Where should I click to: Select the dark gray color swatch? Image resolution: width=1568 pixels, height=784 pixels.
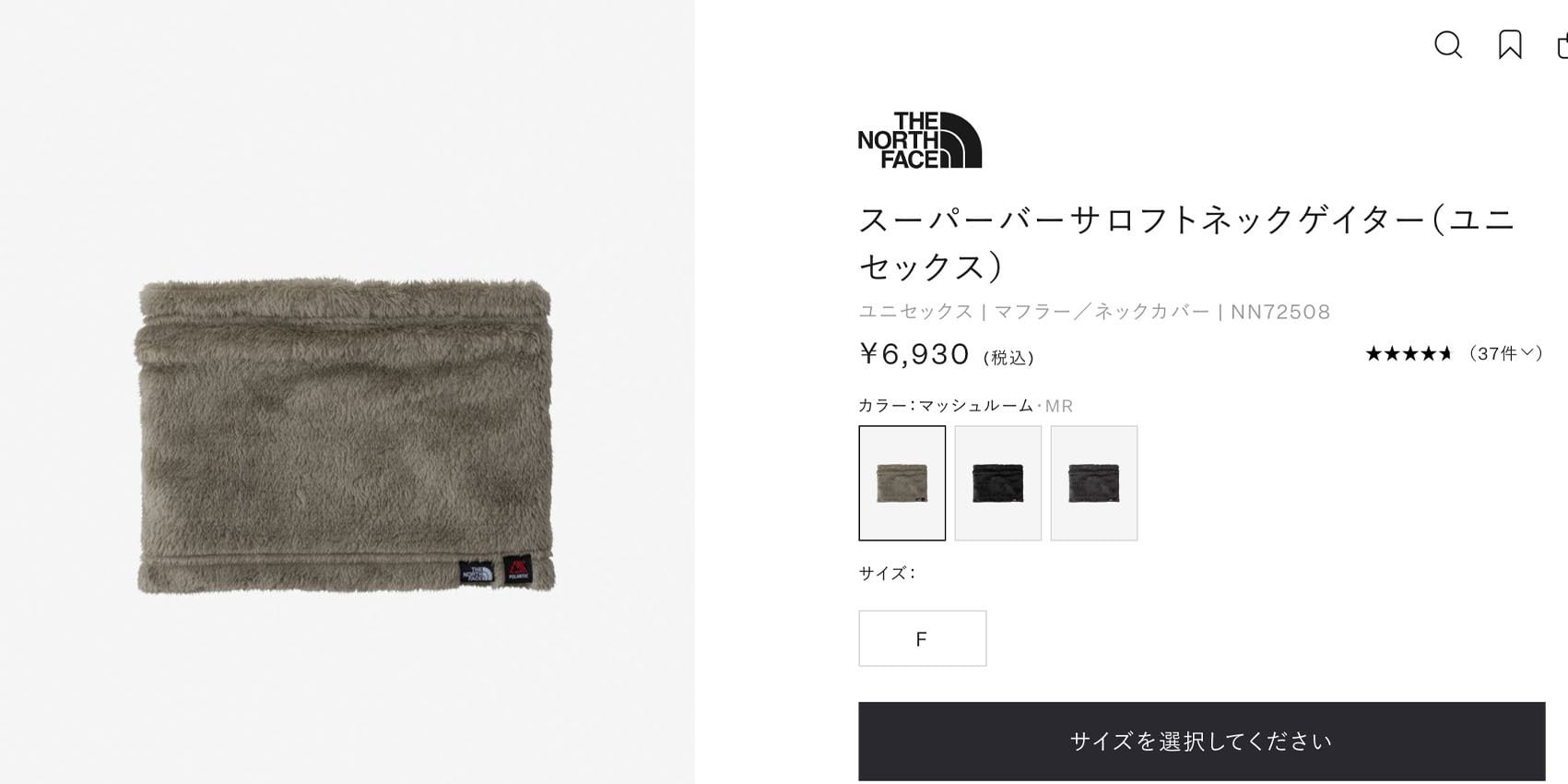pyautogui.click(x=1093, y=482)
